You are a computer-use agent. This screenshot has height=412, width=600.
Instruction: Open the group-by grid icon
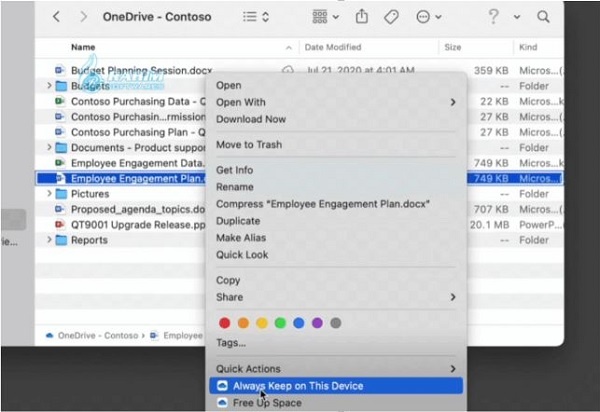[320, 16]
